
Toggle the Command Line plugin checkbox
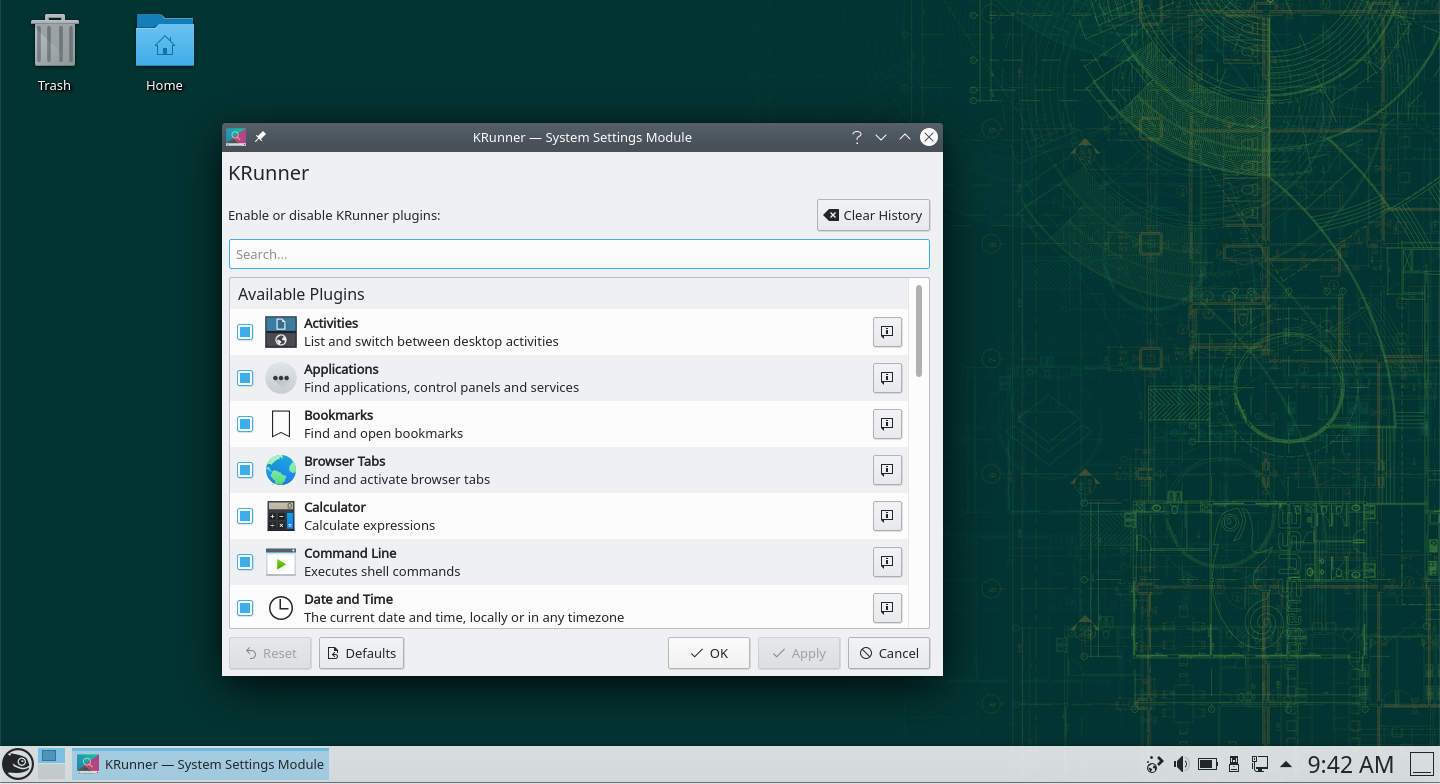tap(245, 562)
